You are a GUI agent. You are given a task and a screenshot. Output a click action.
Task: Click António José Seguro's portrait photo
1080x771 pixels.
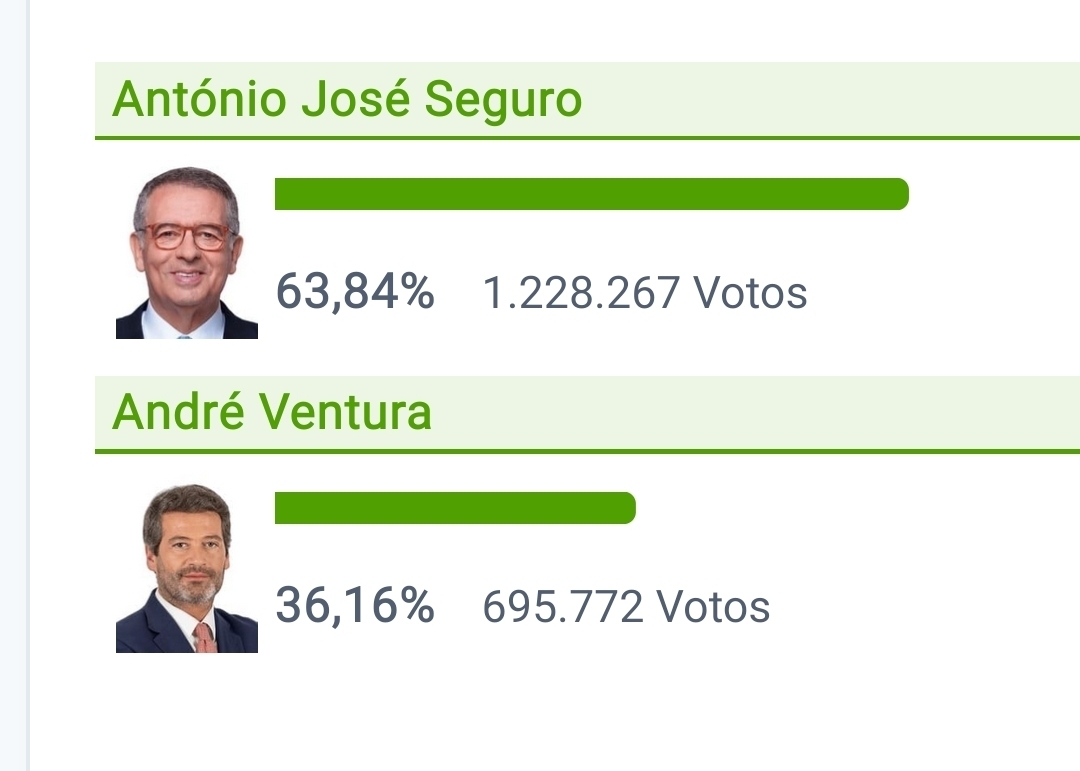(187, 253)
